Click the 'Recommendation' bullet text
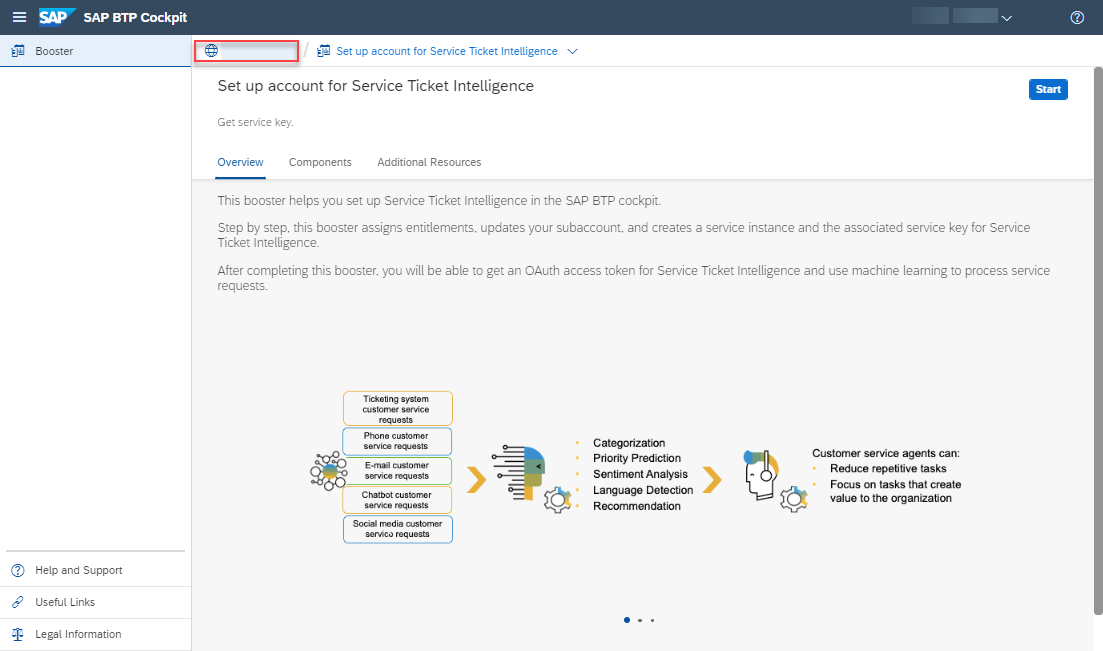The width and height of the screenshot is (1103, 651). [x=637, y=506]
